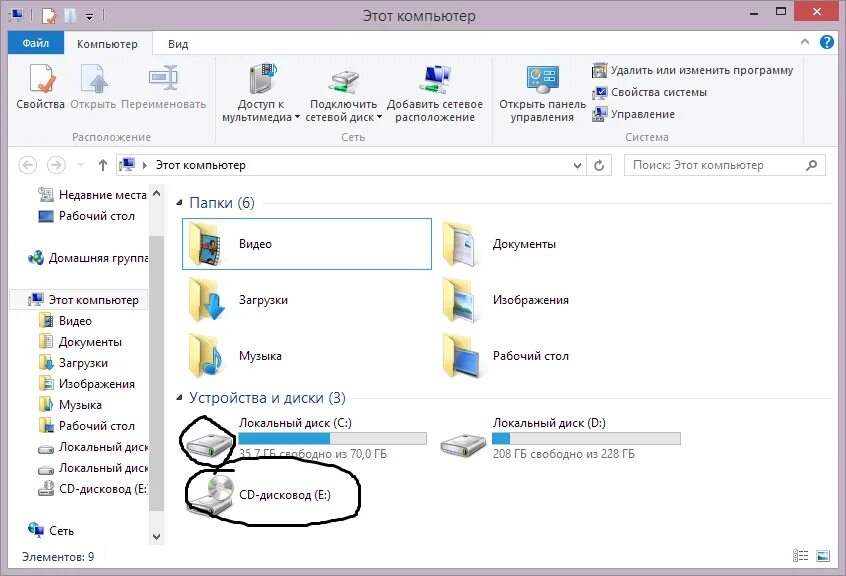The image size is (846, 576).
Task: Click Добавить сетевое расположение
Action: tap(435, 93)
